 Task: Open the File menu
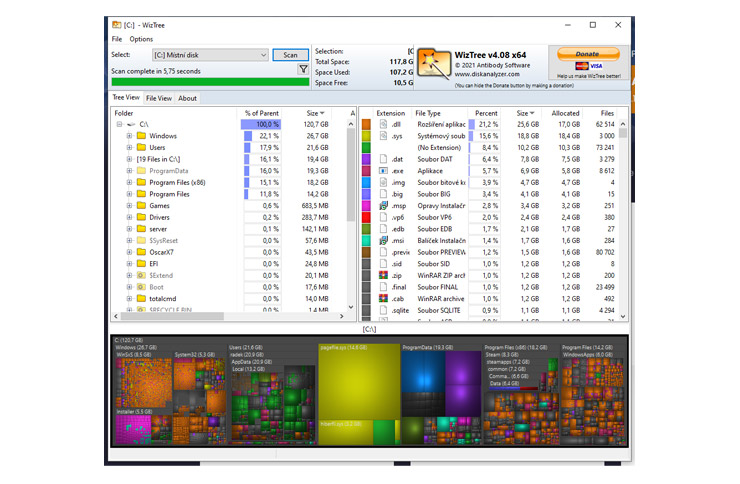117,39
